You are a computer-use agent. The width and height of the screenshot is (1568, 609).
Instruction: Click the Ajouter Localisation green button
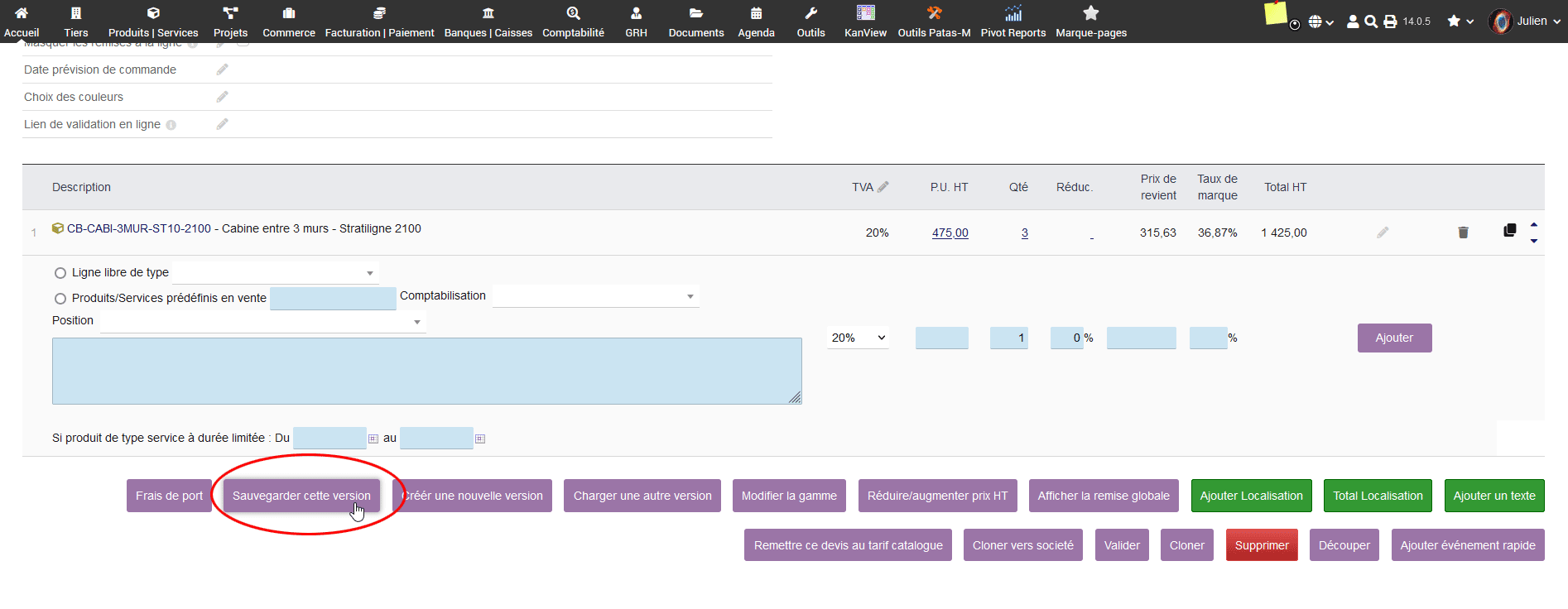[x=1252, y=496]
